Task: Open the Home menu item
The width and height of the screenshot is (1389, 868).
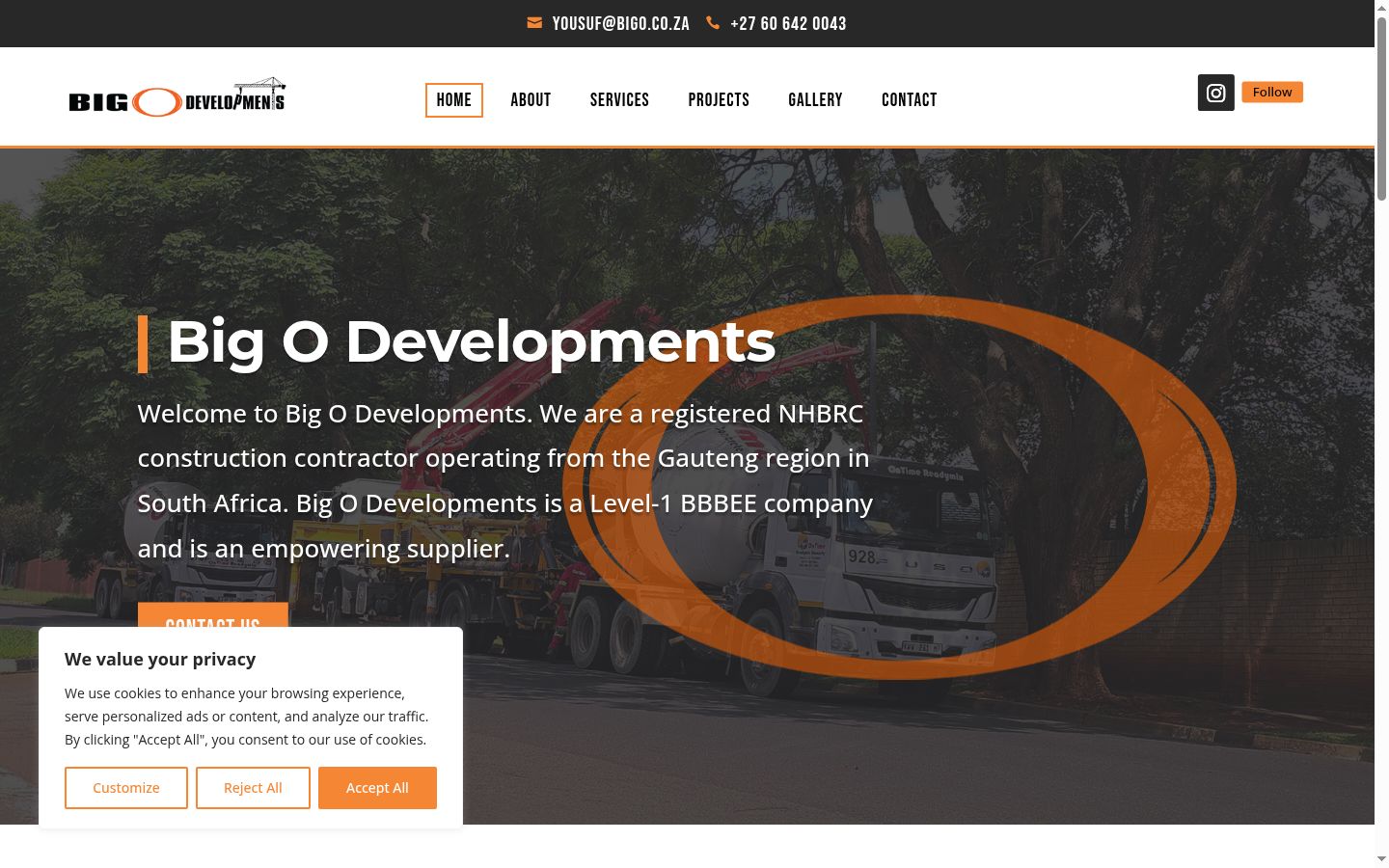Action: click(x=454, y=100)
